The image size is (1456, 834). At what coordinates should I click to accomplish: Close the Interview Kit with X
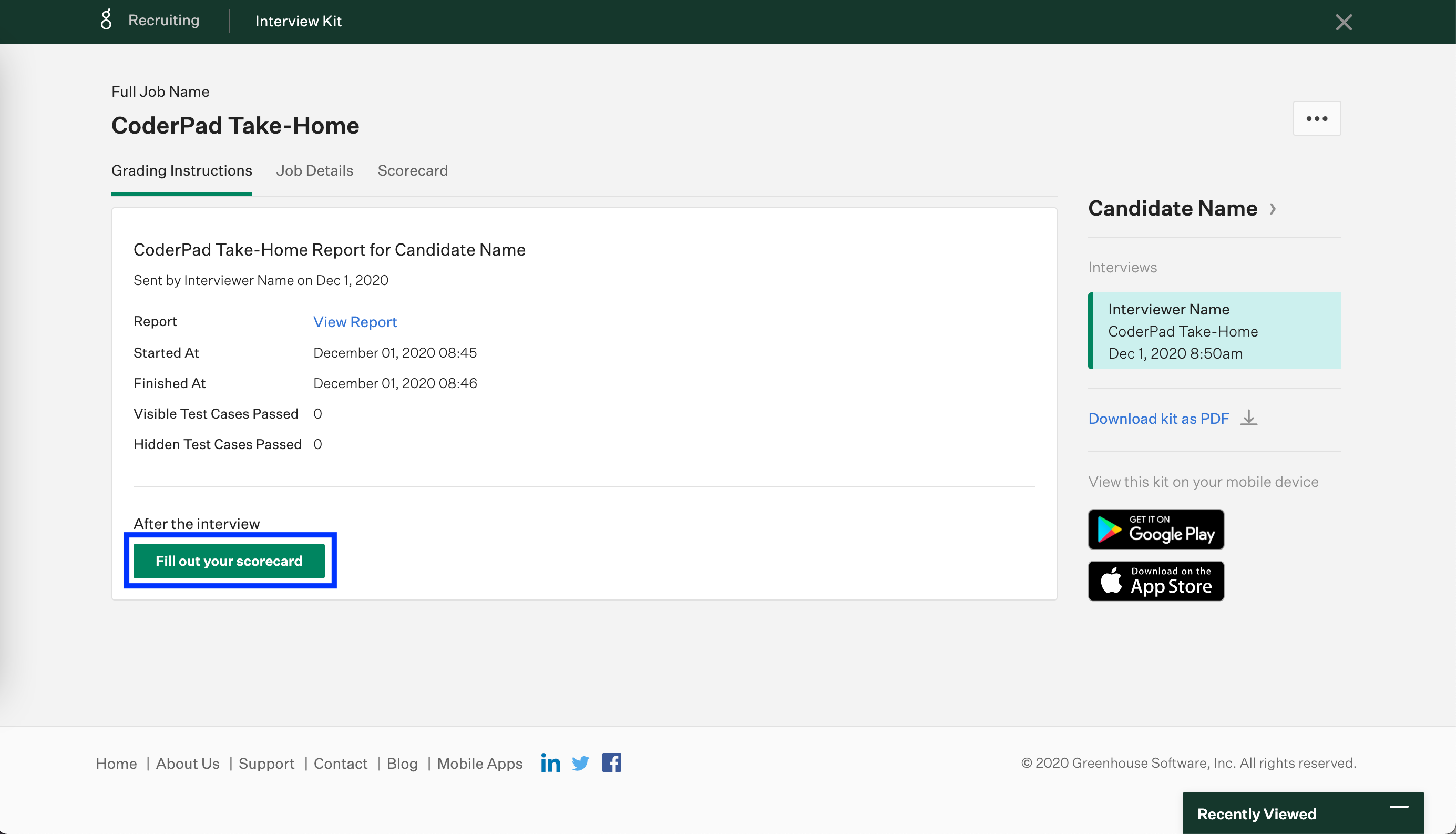coord(1343,22)
